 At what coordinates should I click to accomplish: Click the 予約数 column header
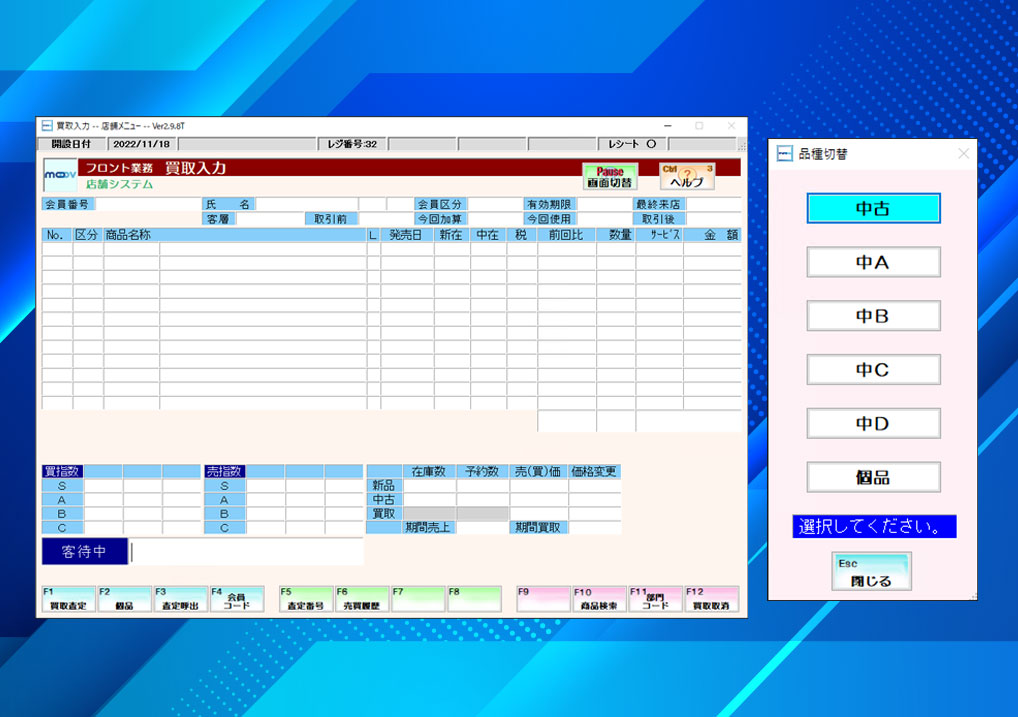click(482, 472)
